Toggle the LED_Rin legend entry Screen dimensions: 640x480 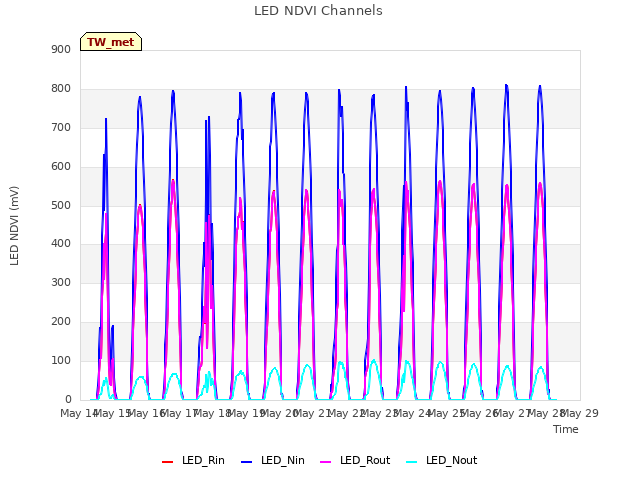click(193, 461)
